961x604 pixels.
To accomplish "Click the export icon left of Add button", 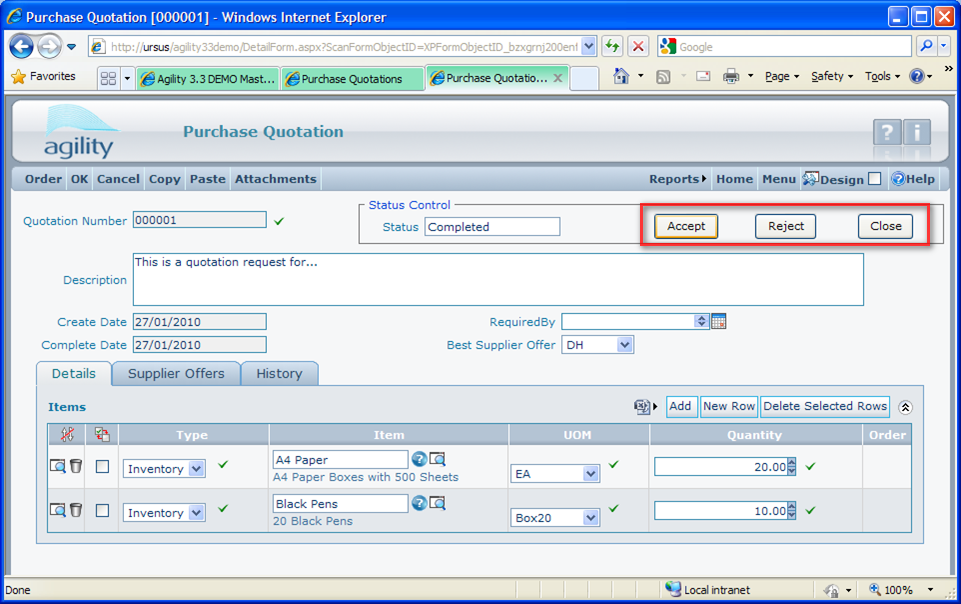I will [x=643, y=406].
